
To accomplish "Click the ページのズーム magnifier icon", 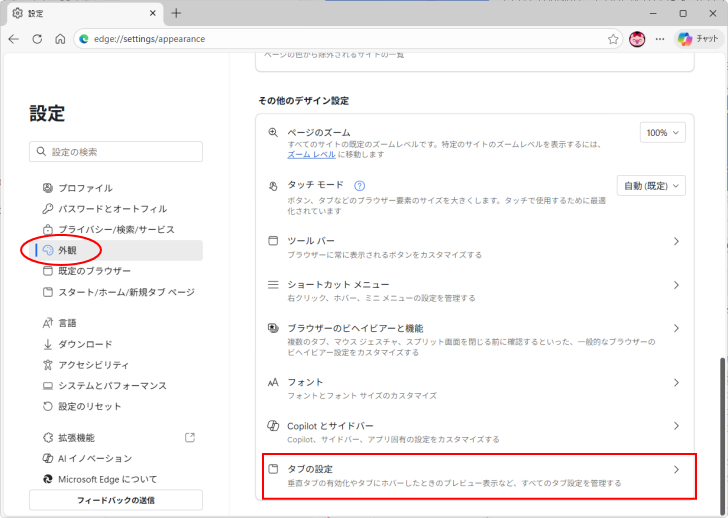I will coord(273,133).
